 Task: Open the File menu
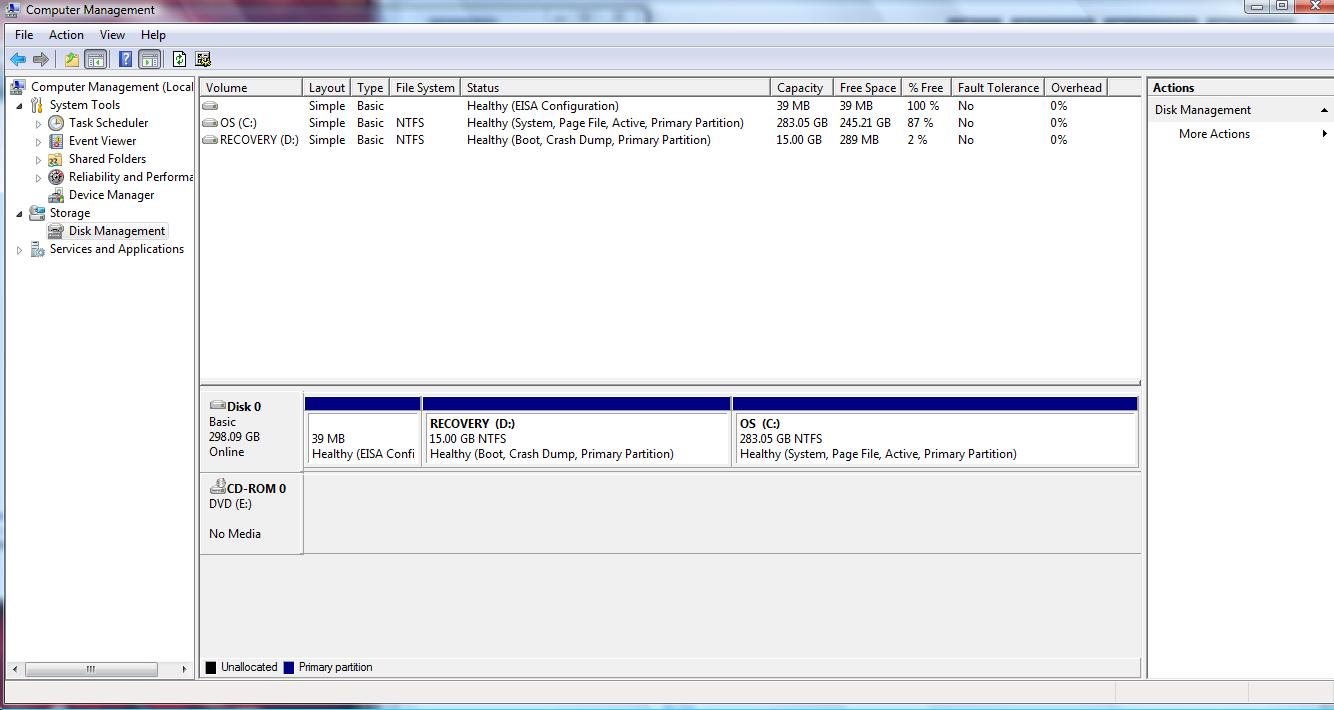tap(24, 34)
